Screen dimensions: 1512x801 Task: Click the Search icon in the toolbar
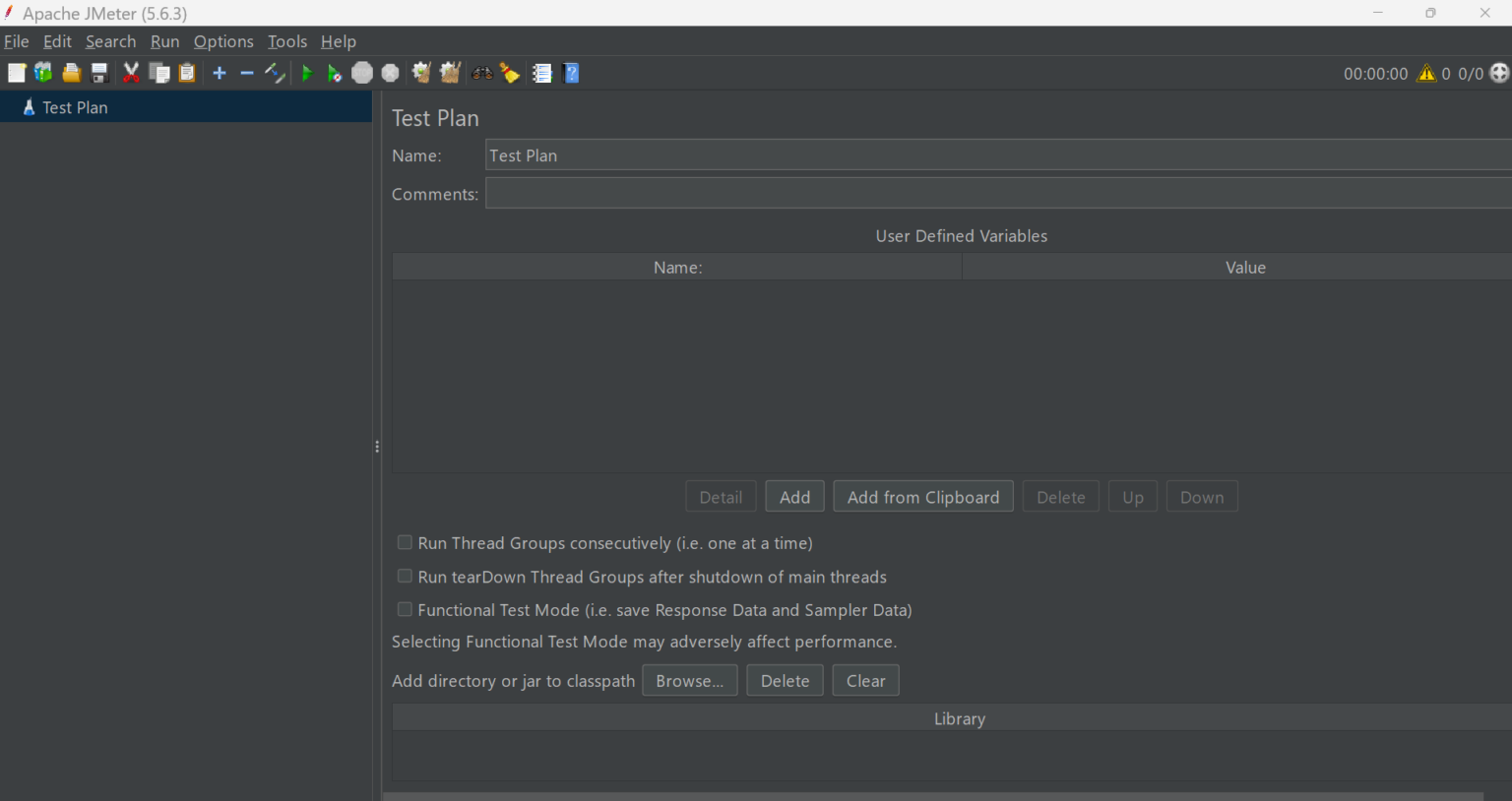[481, 72]
